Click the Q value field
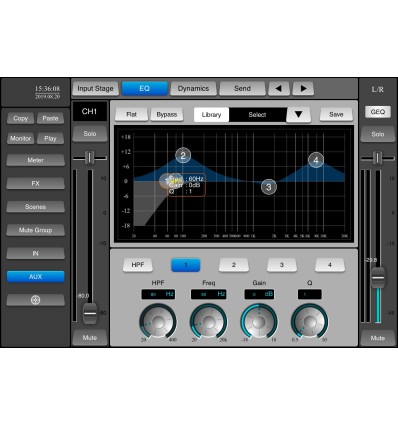Image resolution: width=398 pixels, height=425 pixels. (x=310, y=294)
